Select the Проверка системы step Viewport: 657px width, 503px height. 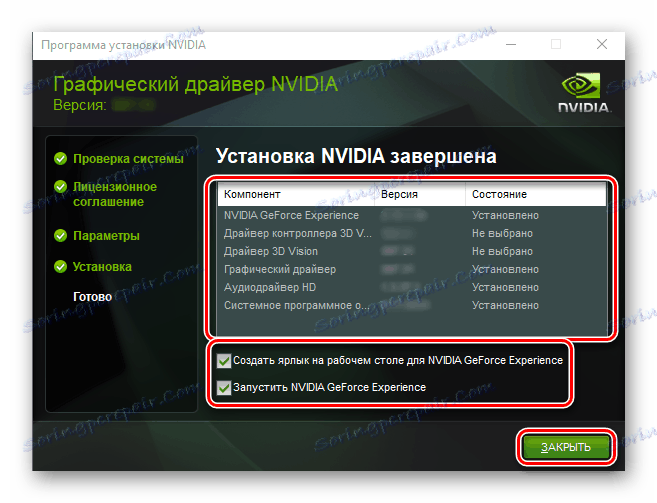coord(128,159)
